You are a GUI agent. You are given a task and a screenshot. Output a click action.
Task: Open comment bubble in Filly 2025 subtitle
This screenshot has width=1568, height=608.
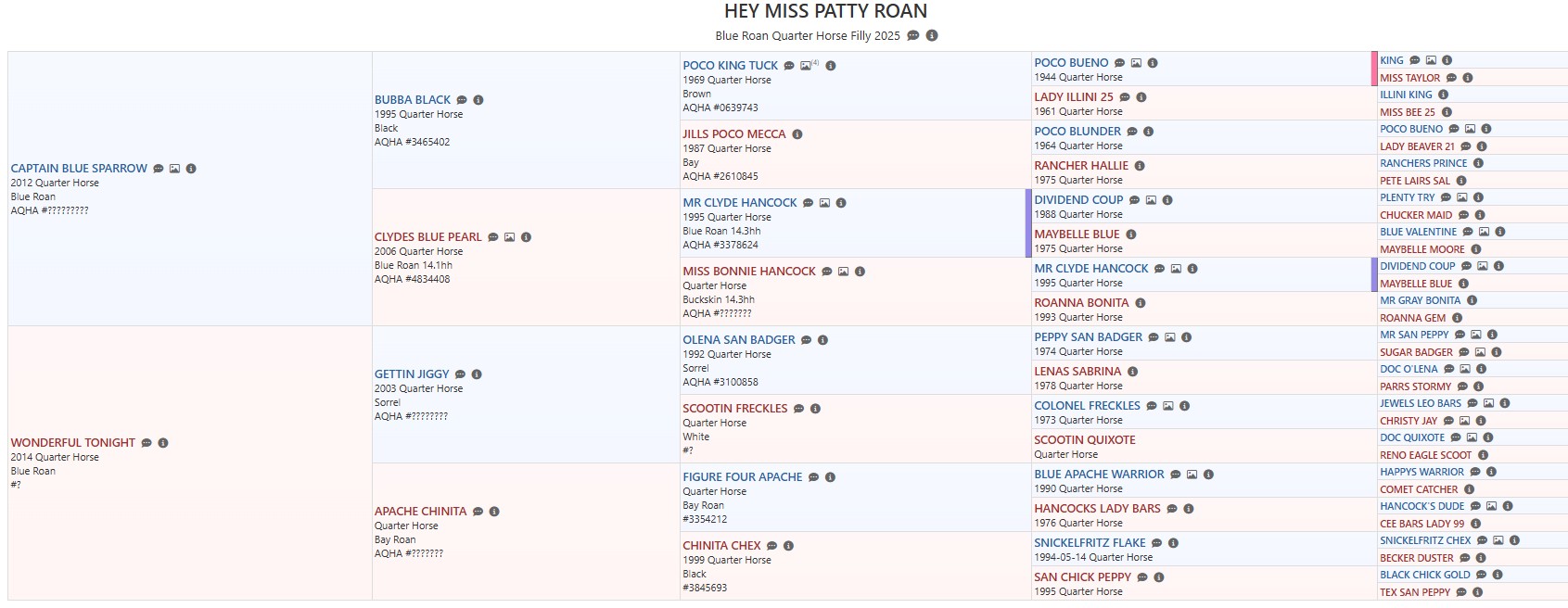coord(913,36)
